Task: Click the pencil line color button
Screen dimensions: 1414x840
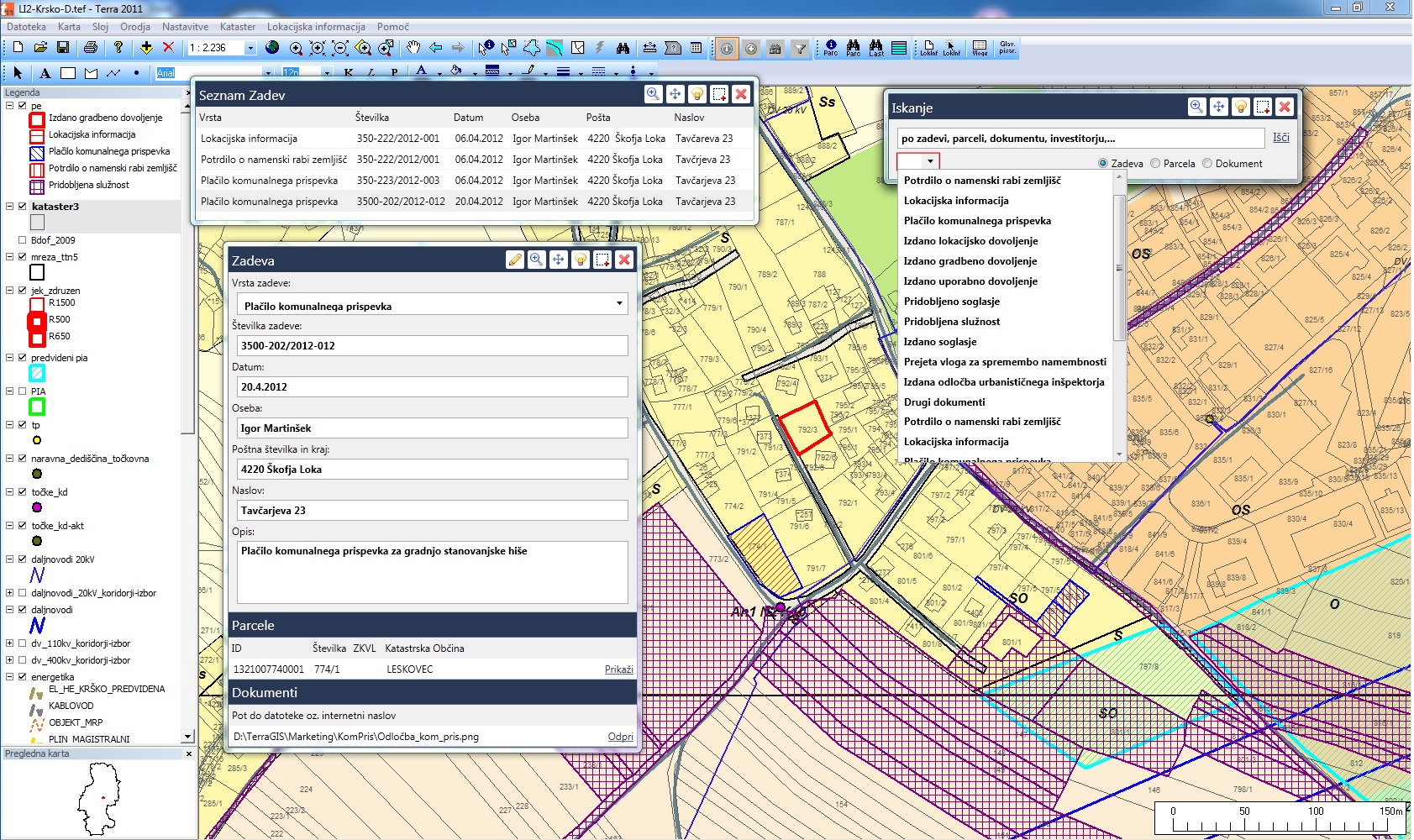Action: 528,72
